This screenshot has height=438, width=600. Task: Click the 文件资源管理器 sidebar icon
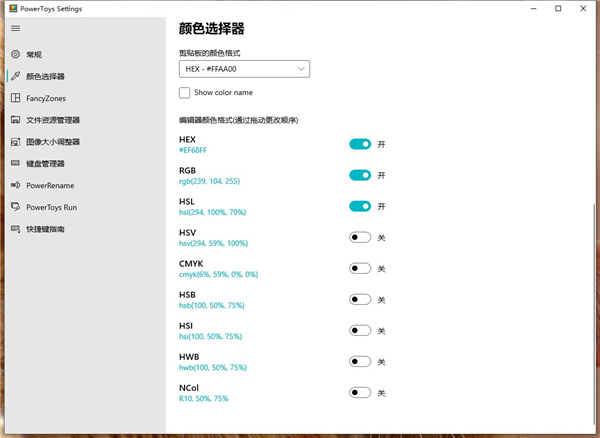pos(15,120)
